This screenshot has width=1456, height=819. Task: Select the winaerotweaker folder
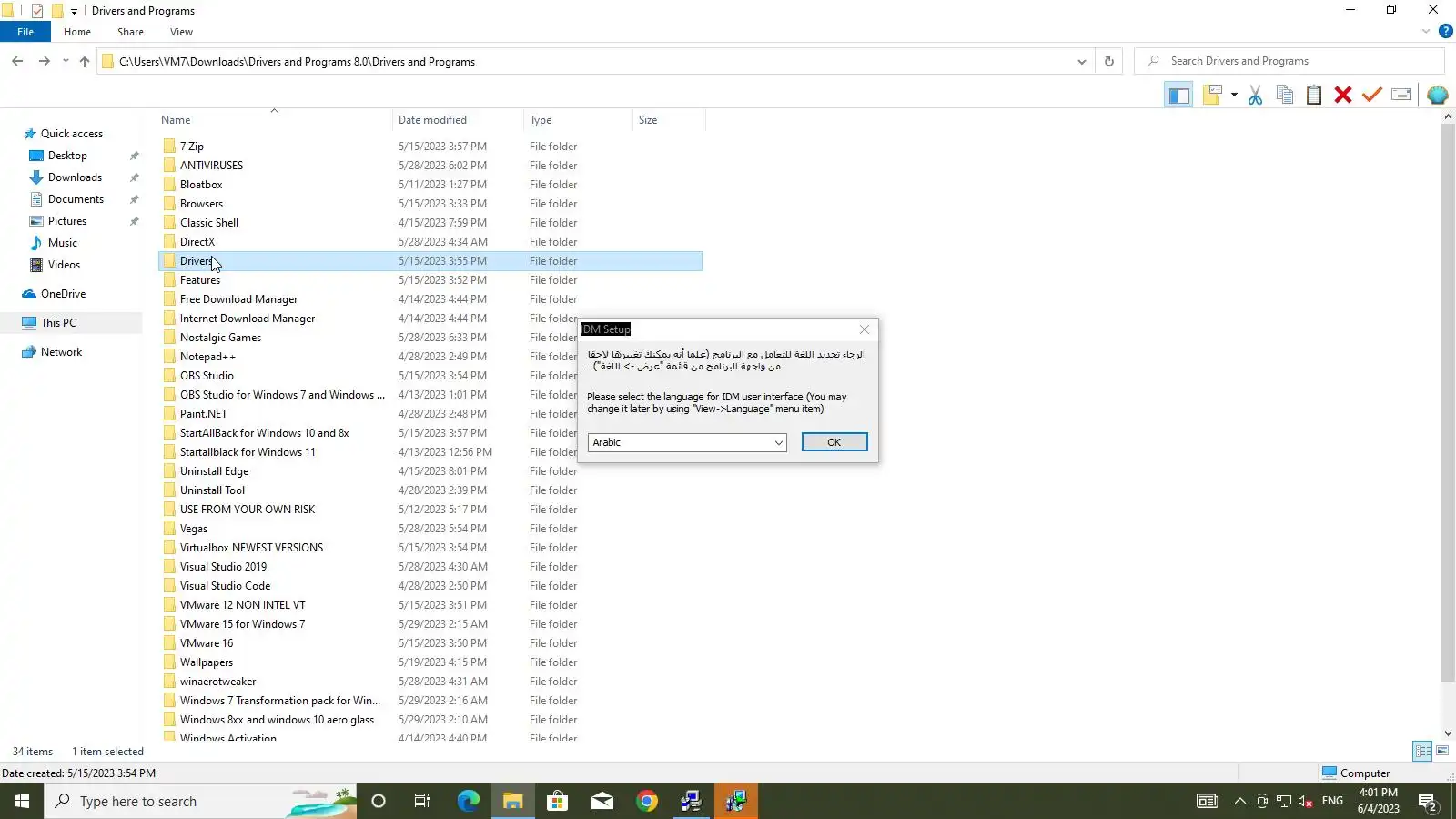tap(430, 682)
